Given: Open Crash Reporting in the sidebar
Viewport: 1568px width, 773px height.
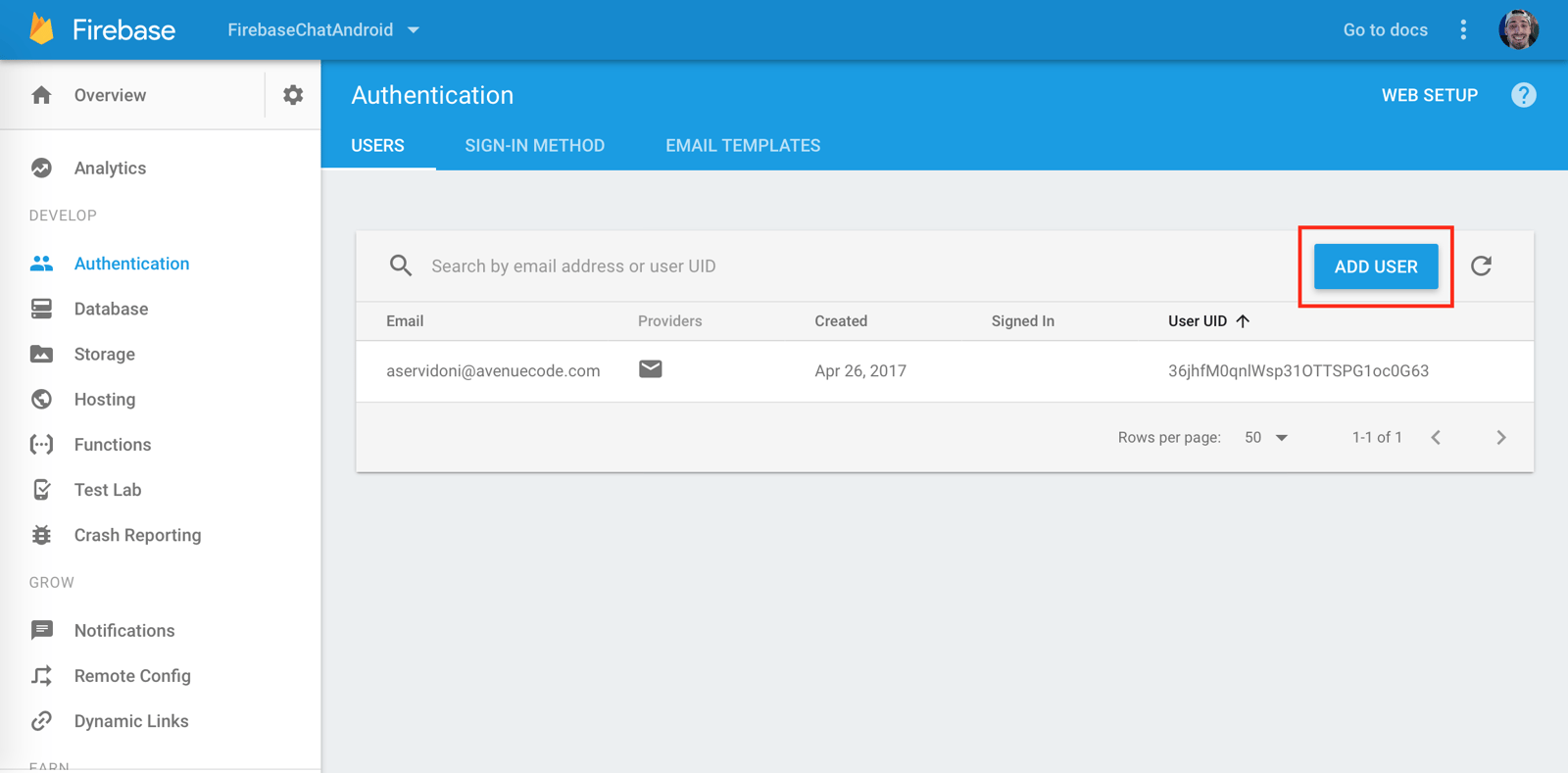Looking at the screenshot, I should tap(137, 535).
